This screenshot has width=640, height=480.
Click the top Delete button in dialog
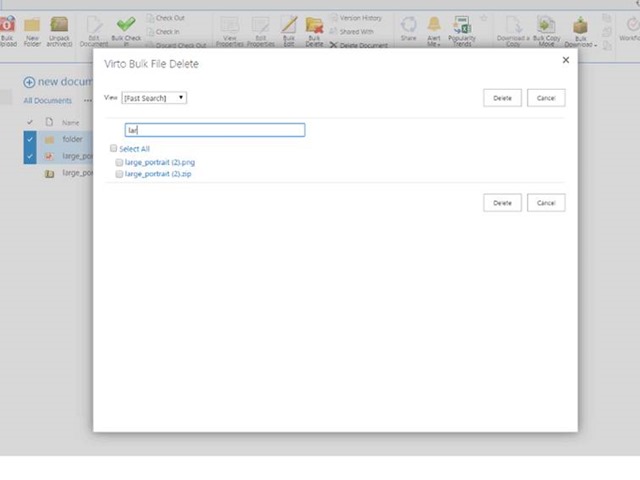[502, 98]
